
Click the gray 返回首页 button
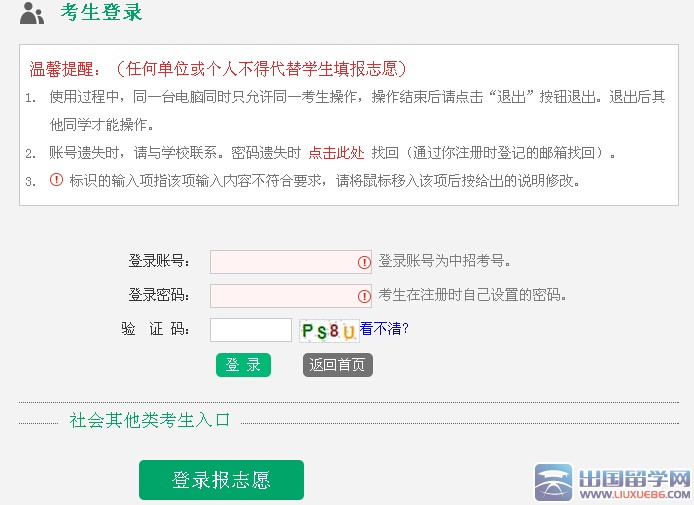(337, 365)
